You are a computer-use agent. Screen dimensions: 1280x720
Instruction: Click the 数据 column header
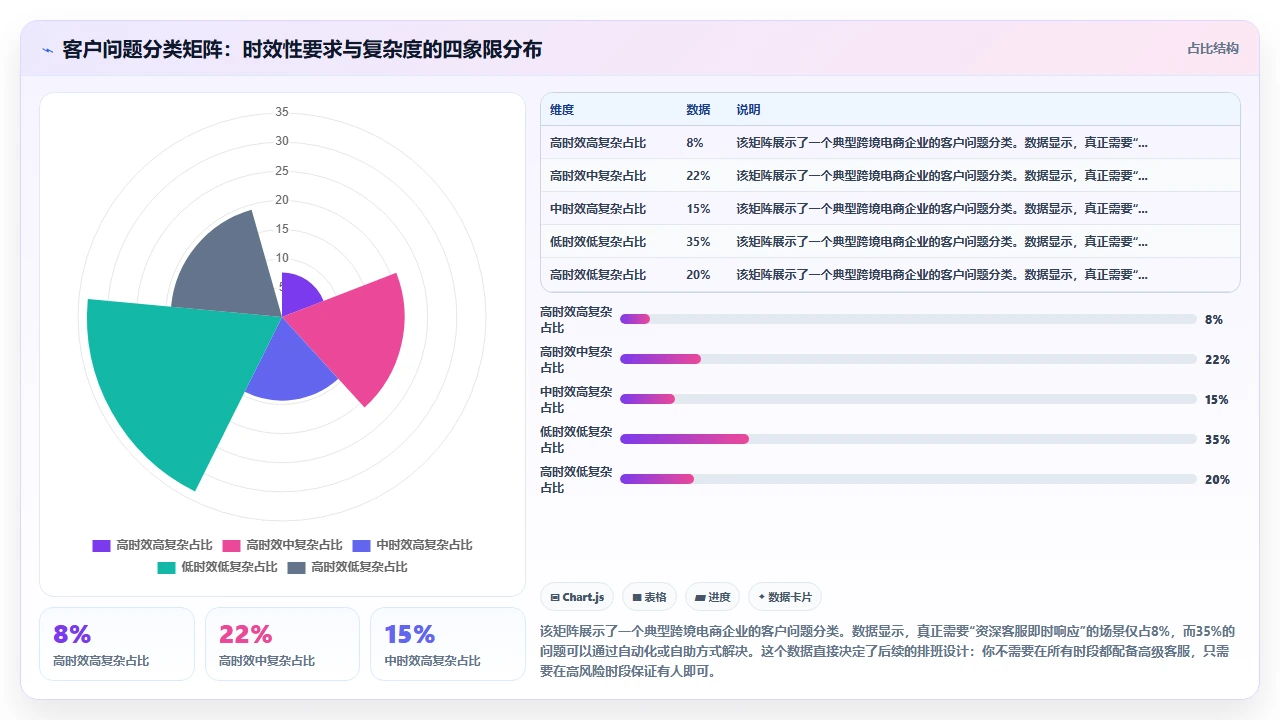point(698,110)
